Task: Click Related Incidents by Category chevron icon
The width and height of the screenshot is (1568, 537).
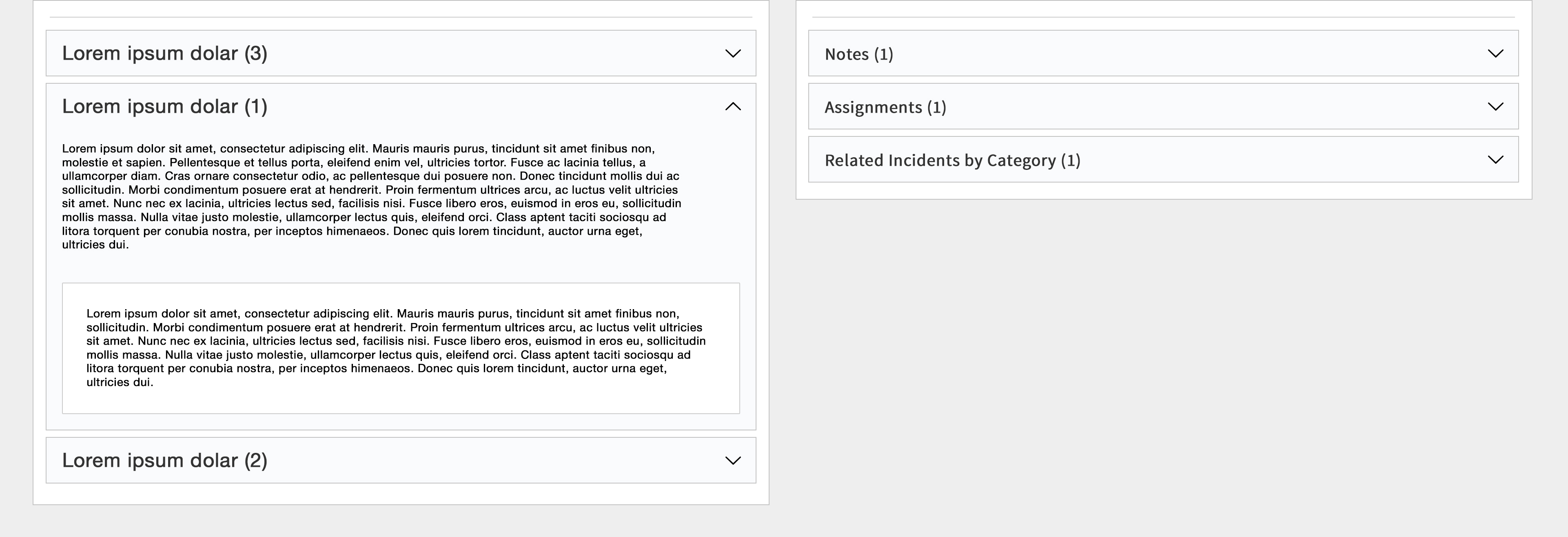Action: (x=1495, y=160)
